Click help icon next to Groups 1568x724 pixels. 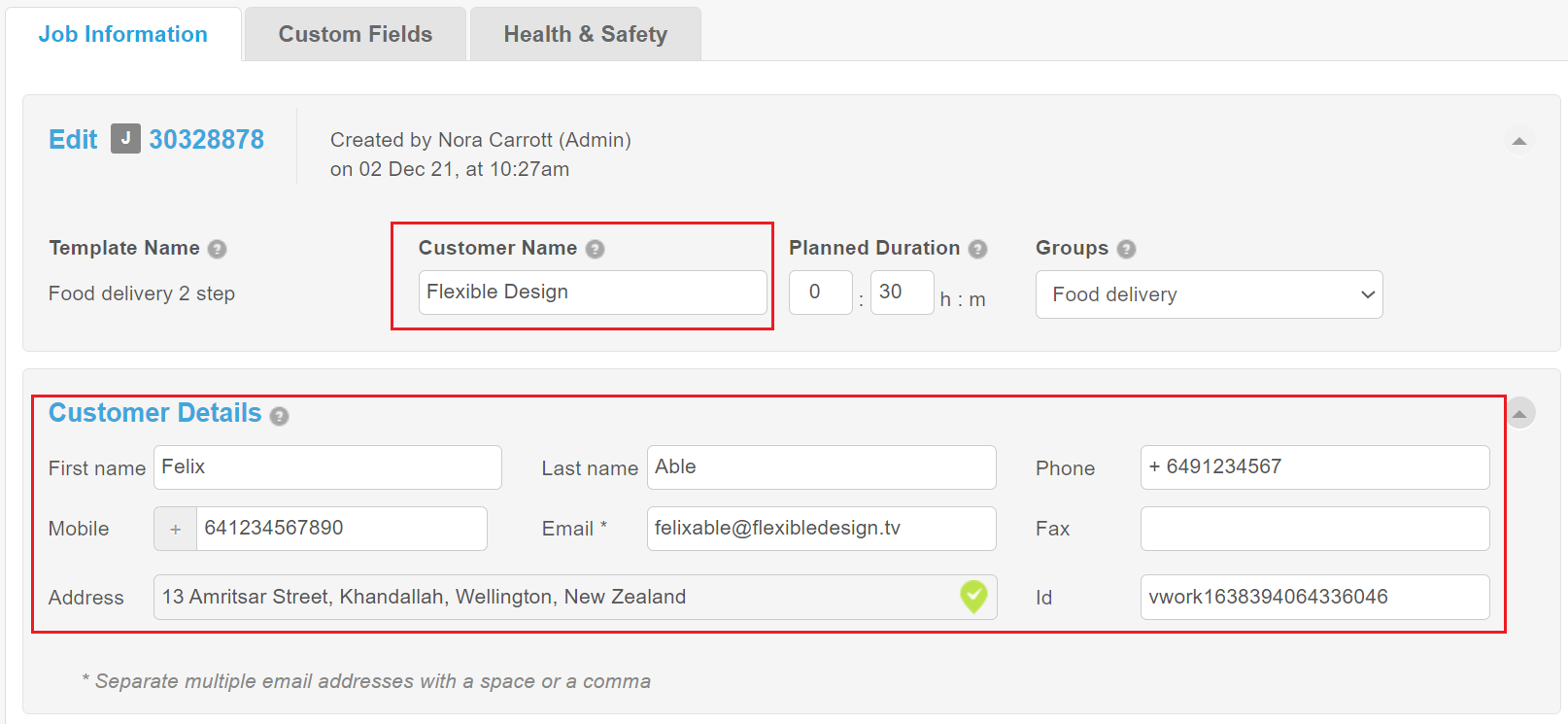(1126, 249)
